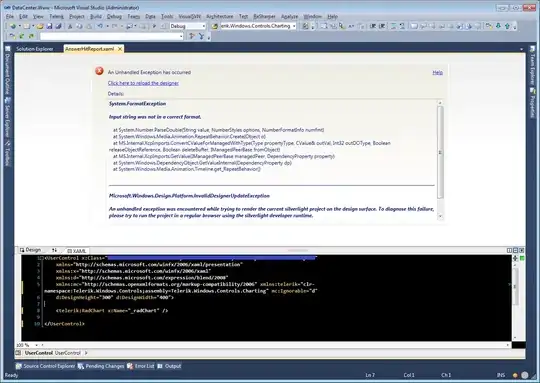
Task: Expand the zoom percent dropdown
Action: (37, 345)
